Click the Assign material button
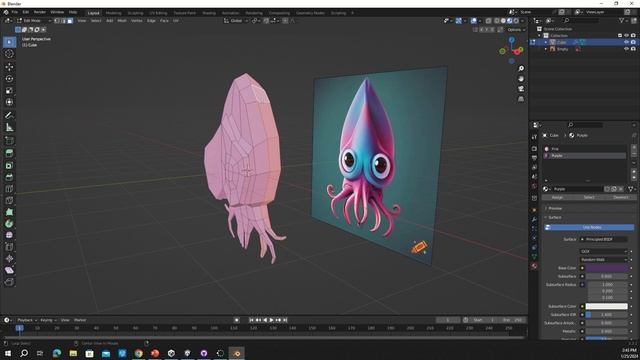Image resolution: width=640 pixels, height=360 pixels. pyautogui.click(x=557, y=197)
